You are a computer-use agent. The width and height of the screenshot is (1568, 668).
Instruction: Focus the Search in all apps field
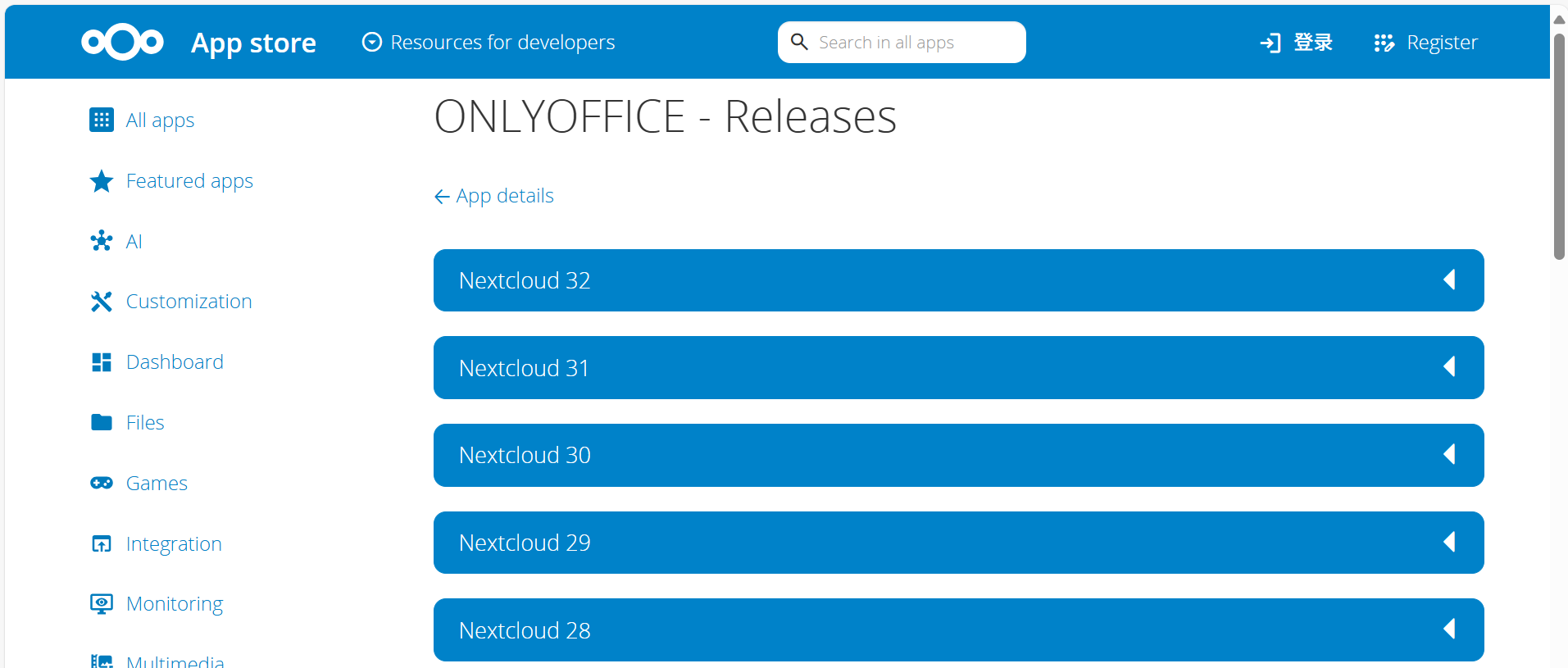(902, 42)
